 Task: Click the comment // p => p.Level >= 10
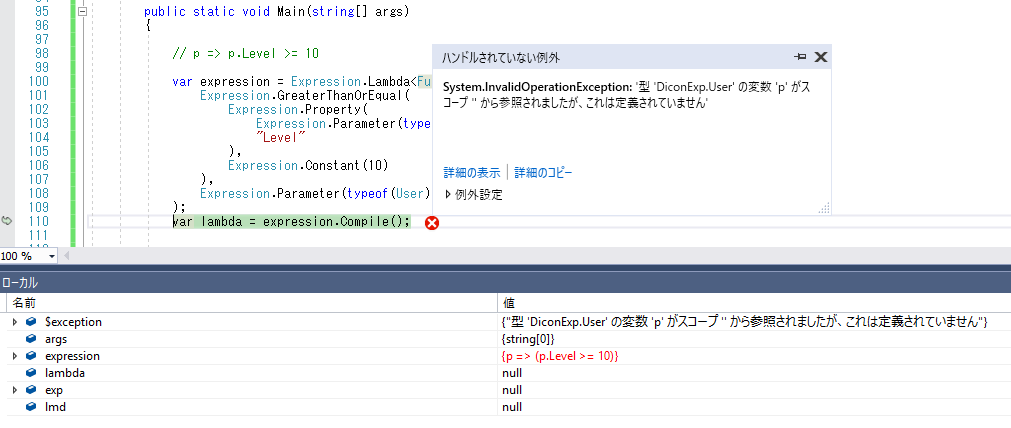pos(246,54)
